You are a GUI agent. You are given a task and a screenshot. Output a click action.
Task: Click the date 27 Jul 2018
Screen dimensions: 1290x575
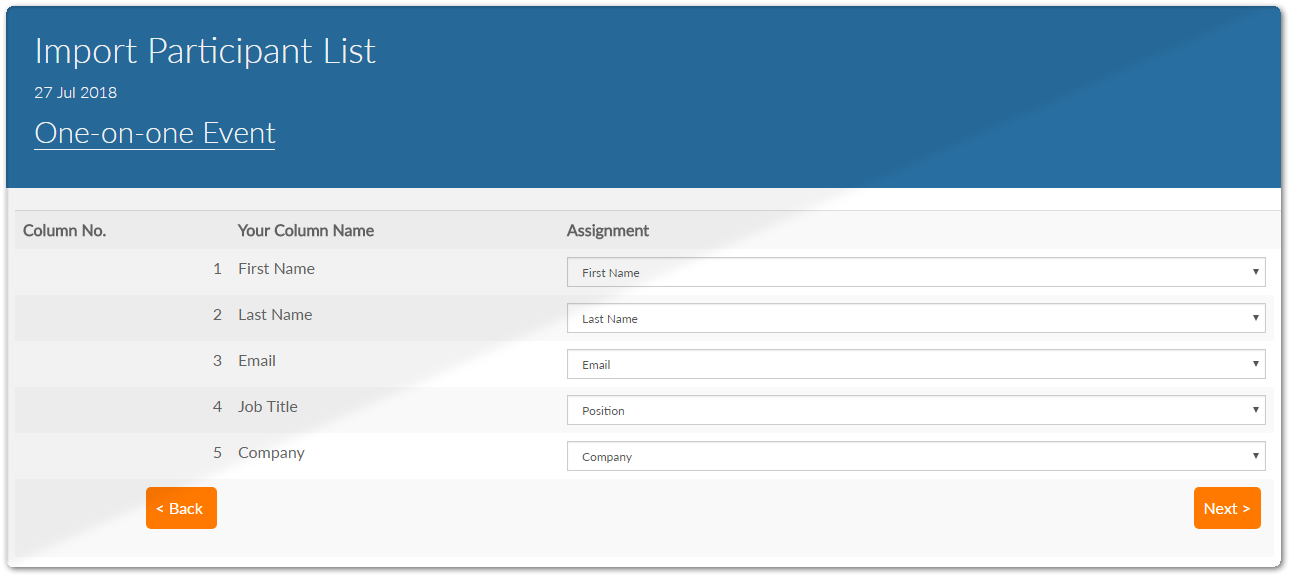[x=75, y=93]
